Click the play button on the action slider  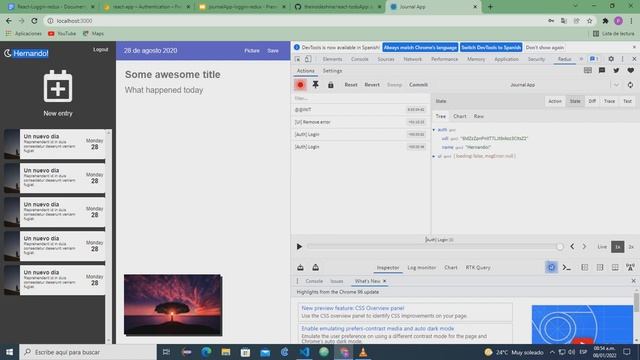point(299,247)
